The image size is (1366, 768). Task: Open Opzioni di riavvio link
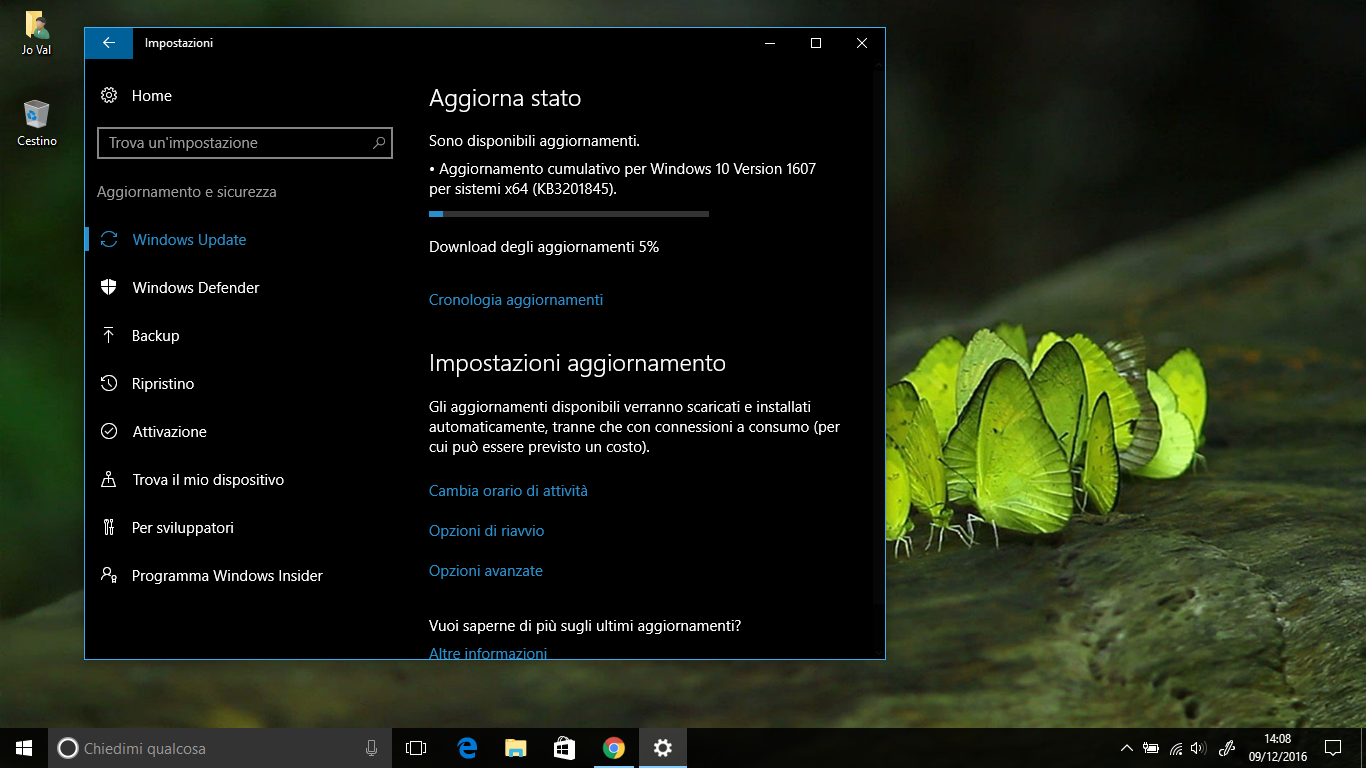tap(486, 531)
